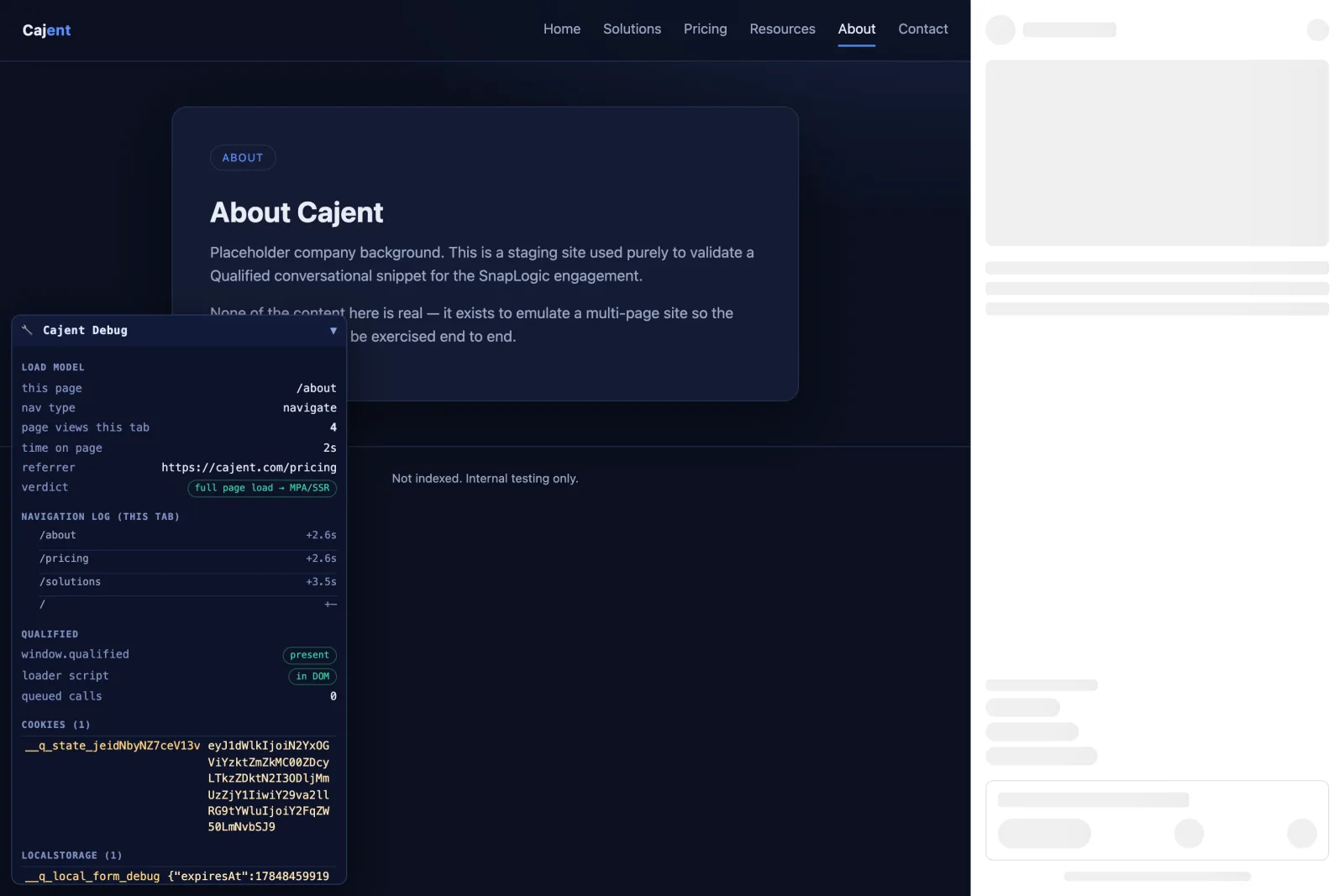Viewport: 1344px width, 896px height.
Task: Click the "in DOM" loader script badge
Action: click(312, 676)
